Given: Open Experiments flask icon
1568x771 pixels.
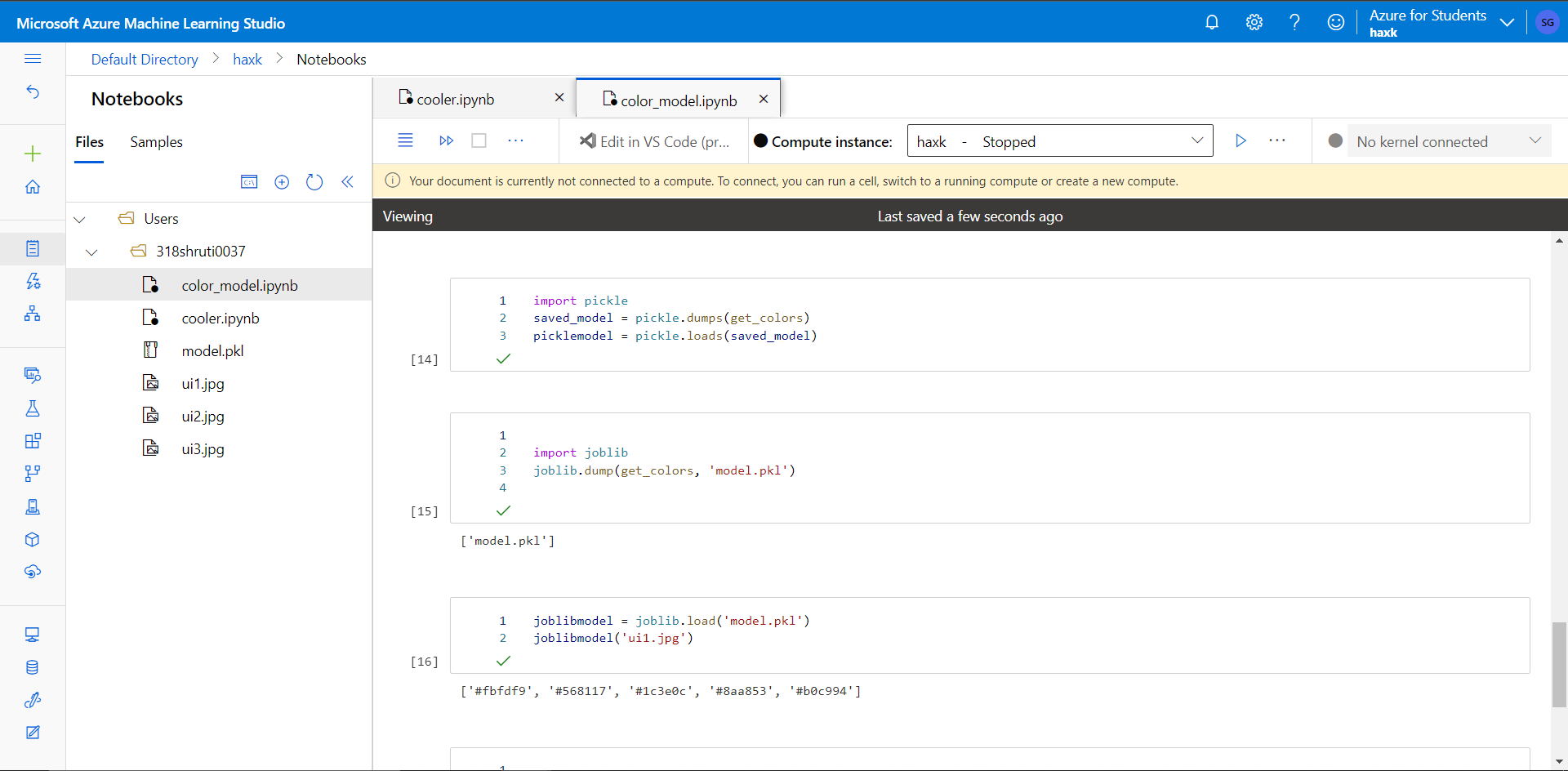Looking at the screenshot, I should tap(33, 408).
